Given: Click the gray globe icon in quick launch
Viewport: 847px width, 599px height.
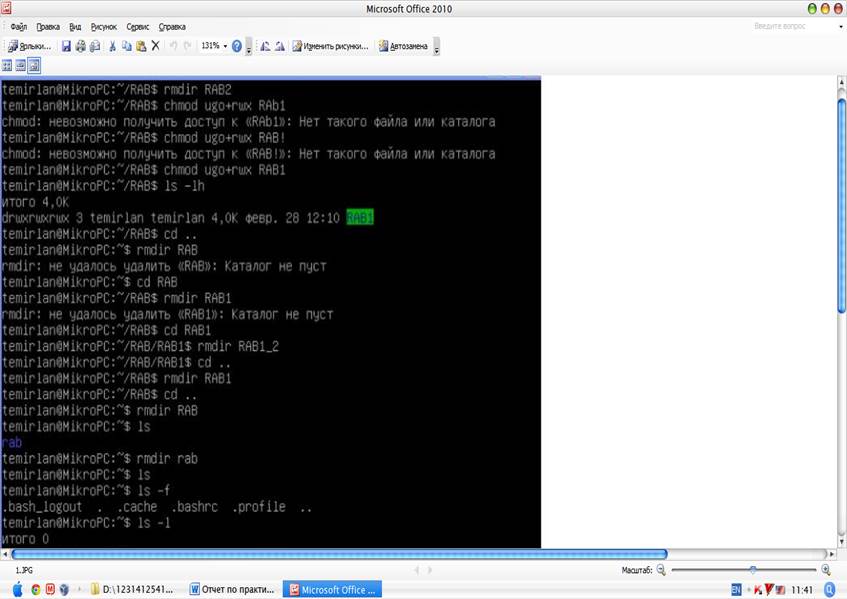Looking at the screenshot, I should tap(64, 589).
